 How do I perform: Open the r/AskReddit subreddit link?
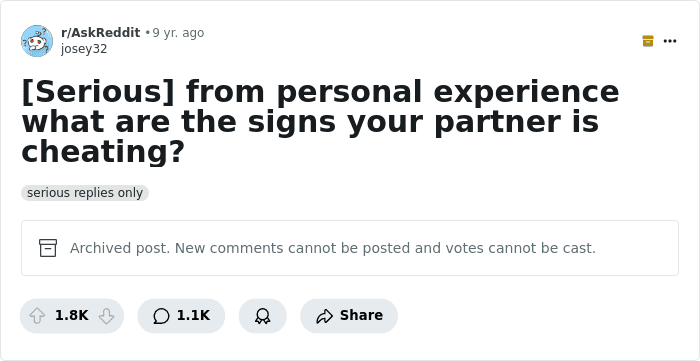(100, 33)
